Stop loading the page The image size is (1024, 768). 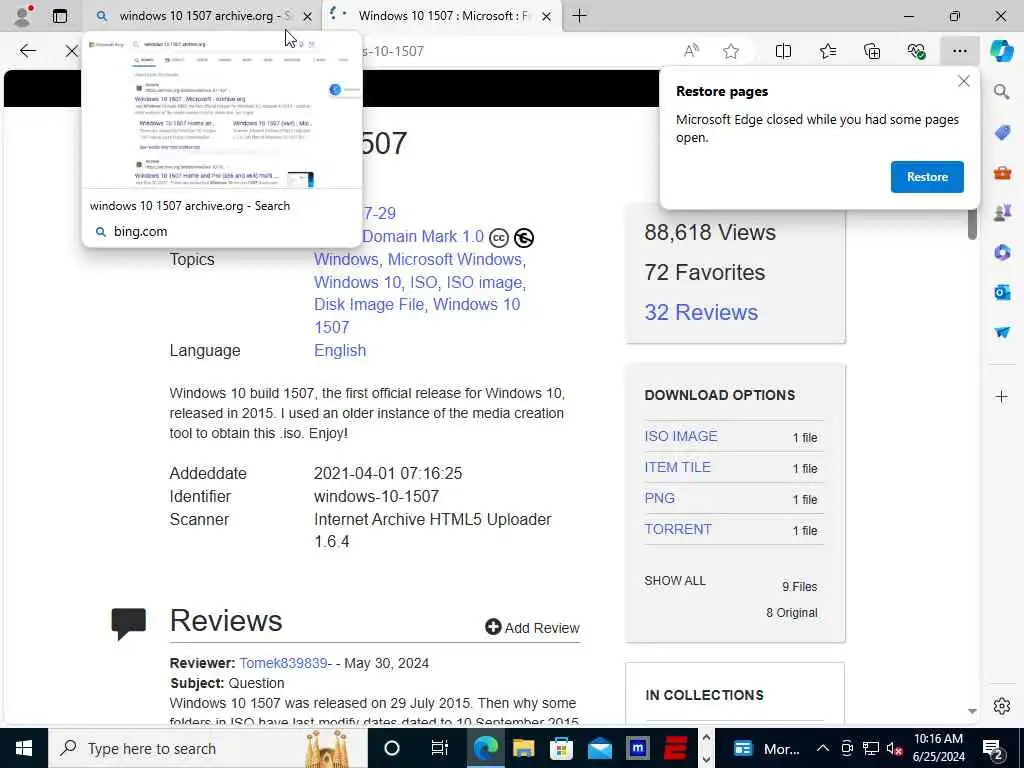[x=72, y=51]
